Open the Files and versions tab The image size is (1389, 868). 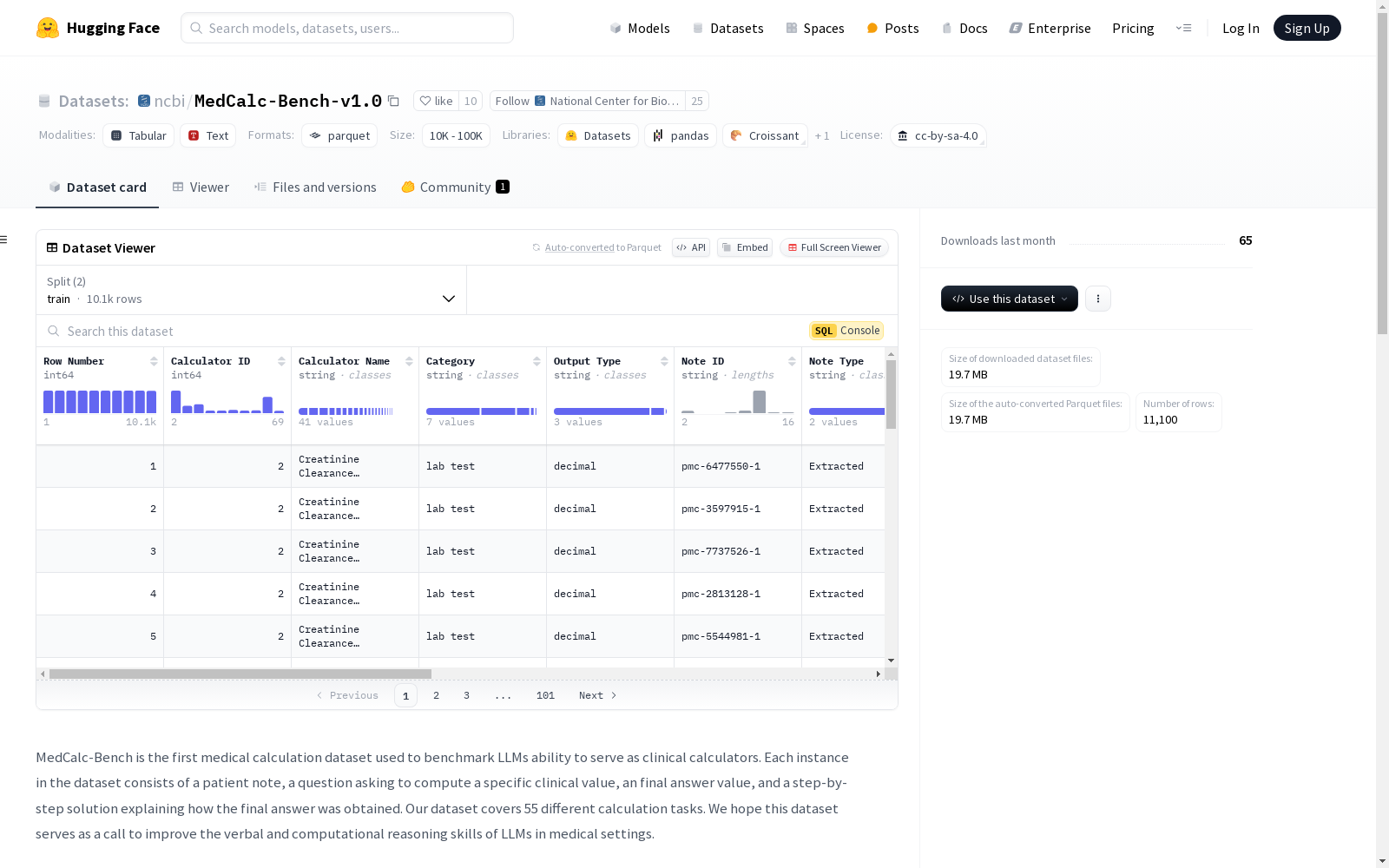point(315,187)
